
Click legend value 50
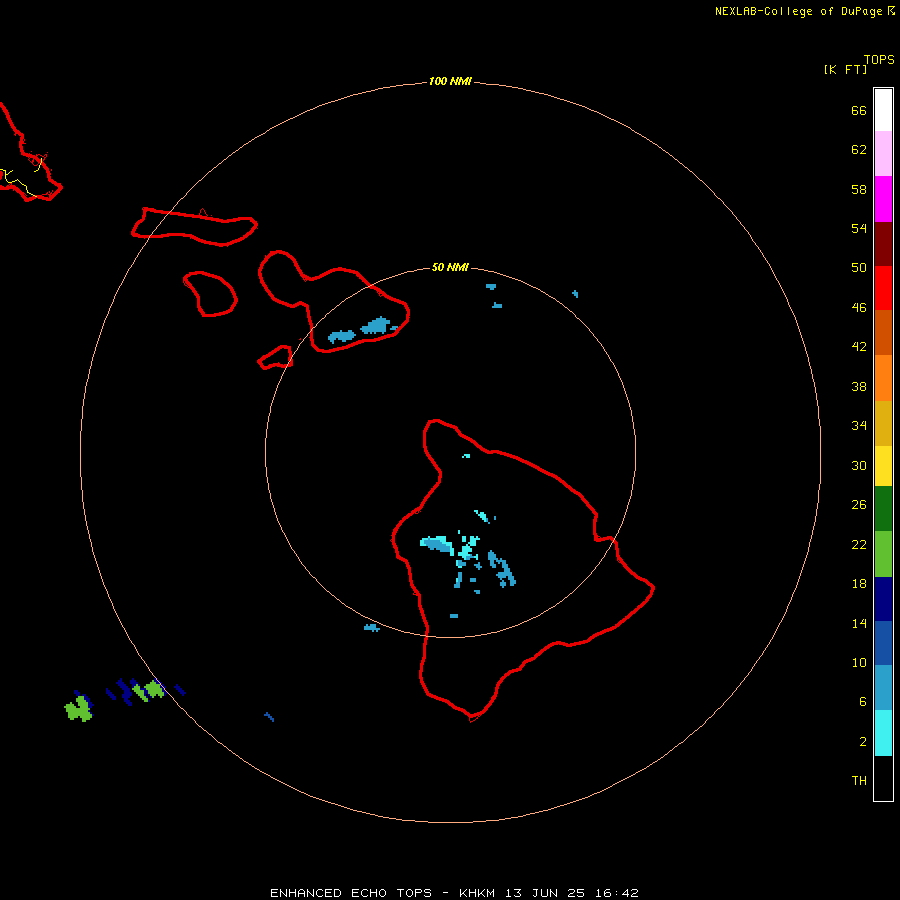(x=859, y=267)
